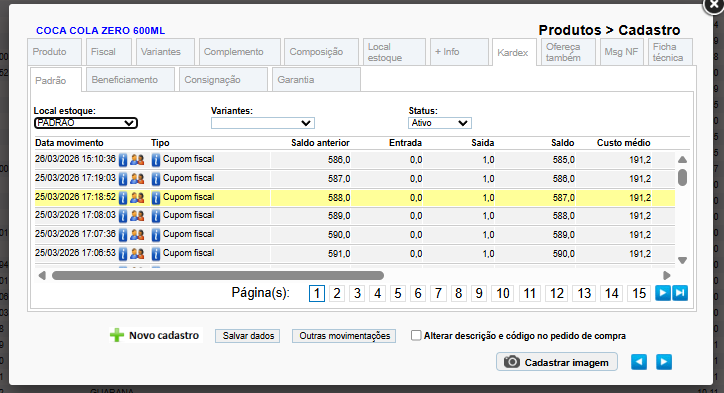Click the info icon beside 25/03/2026 17:18:52 date
The width and height of the screenshot is (724, 393).
(123, 198)
